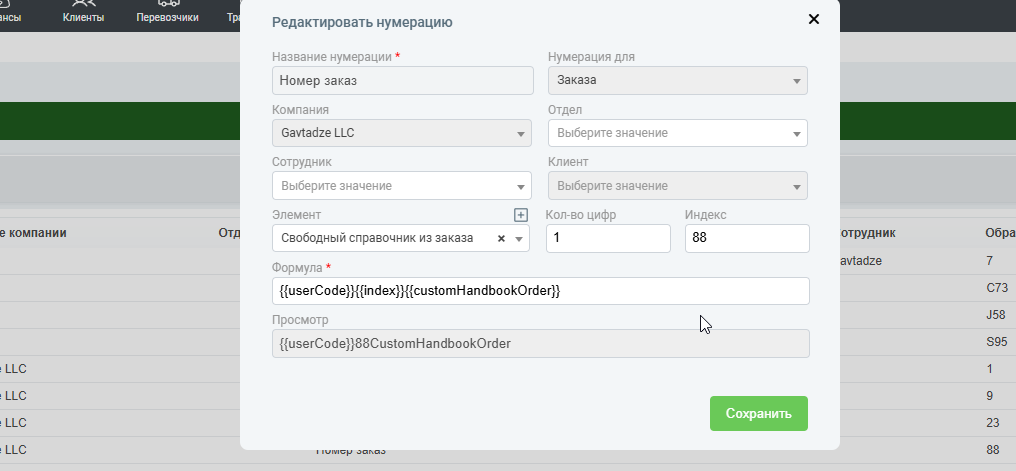Click the Редактировать нумерацию dialog title
The width and height of the screenshot is (1016, 471).
362,22
